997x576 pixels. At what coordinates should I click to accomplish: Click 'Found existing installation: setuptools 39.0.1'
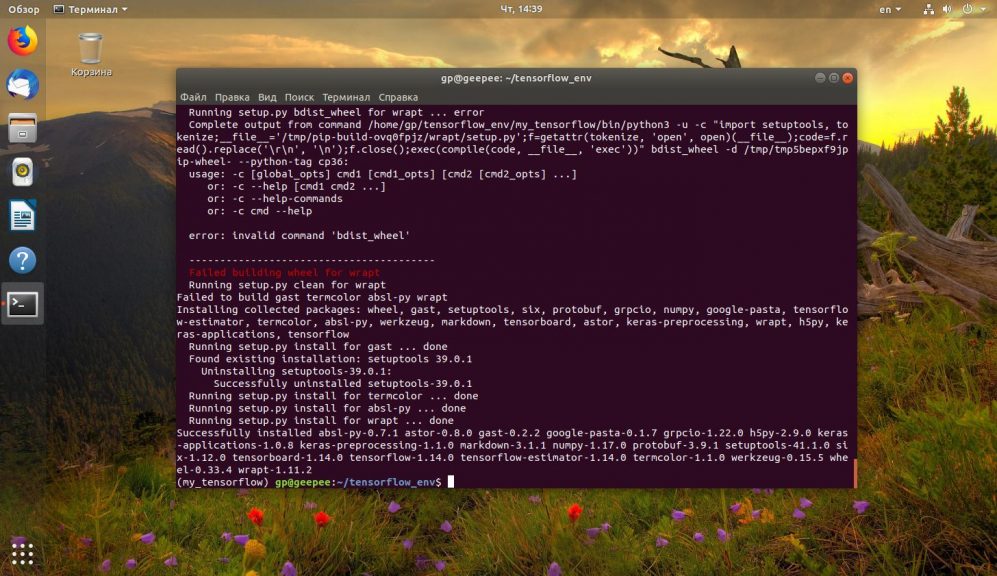click(x=331, y=359)
